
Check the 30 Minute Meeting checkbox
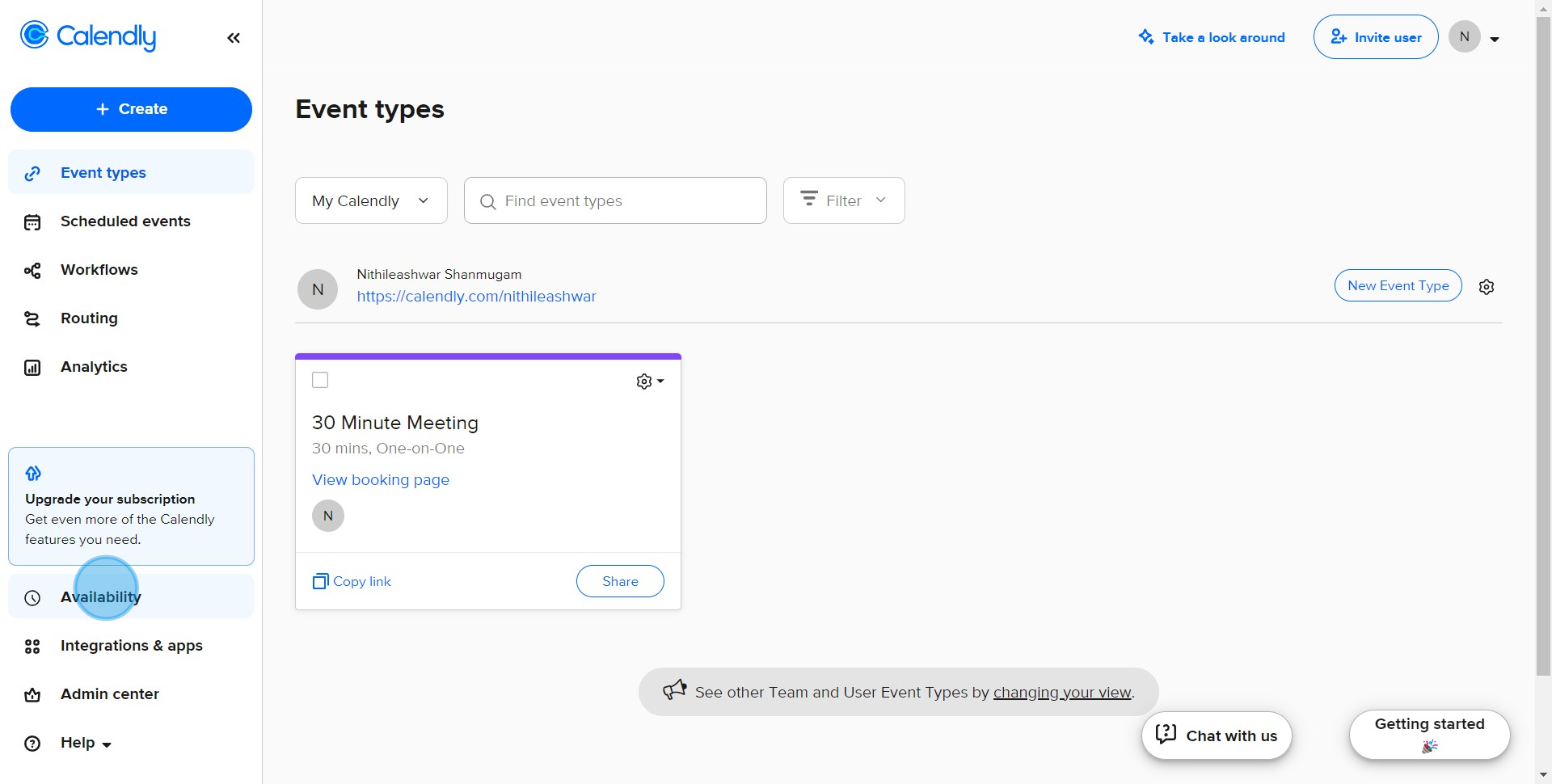pyautogui.click(x=320, y=380)
